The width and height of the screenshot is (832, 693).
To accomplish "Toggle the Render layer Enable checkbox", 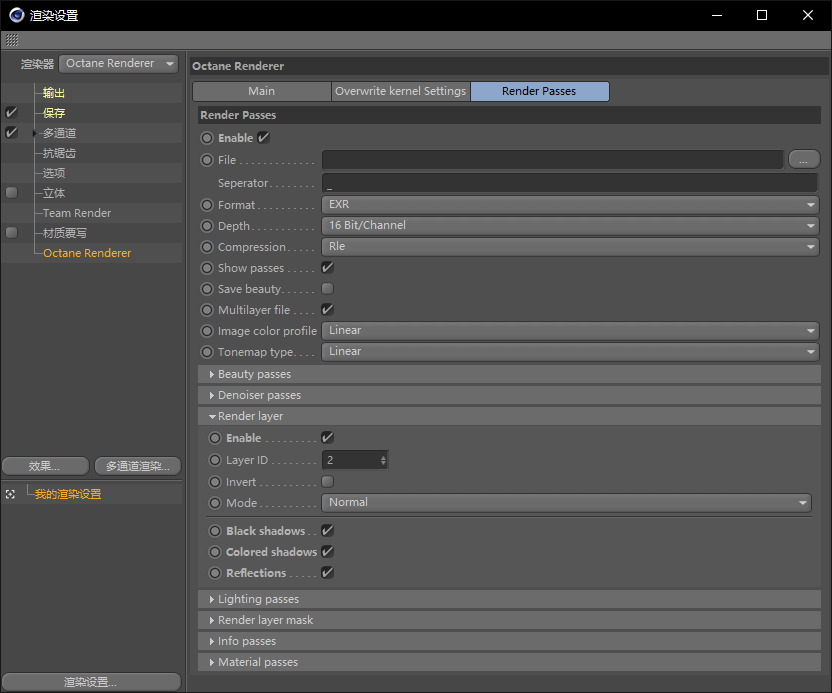I will [x=327, y=437].
